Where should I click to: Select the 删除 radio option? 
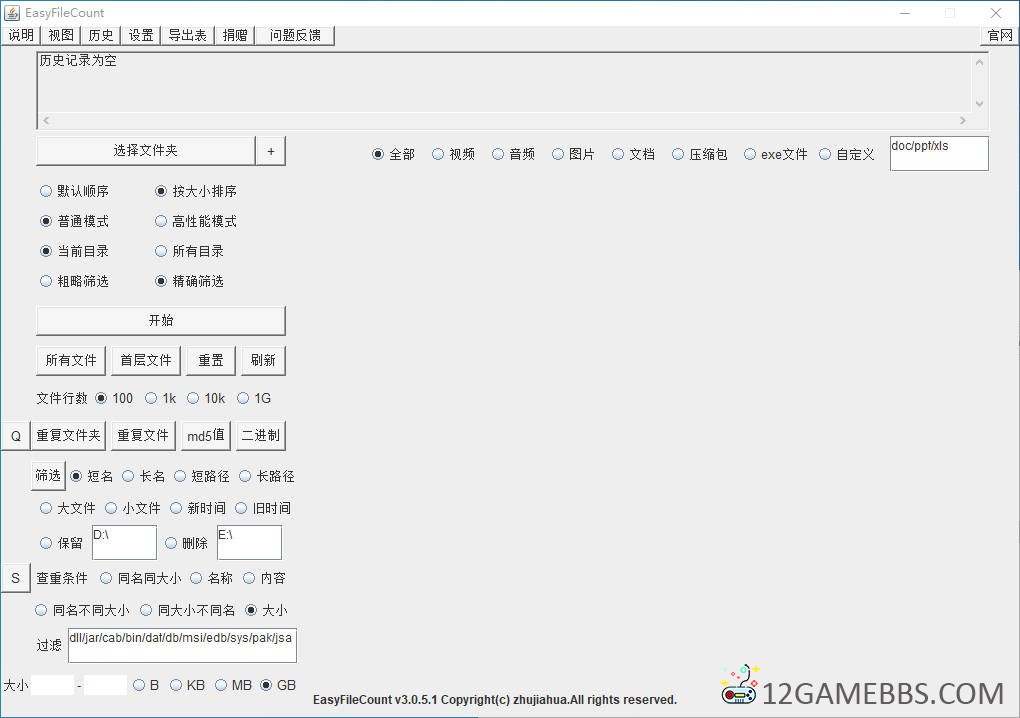(x=187, y=543)
